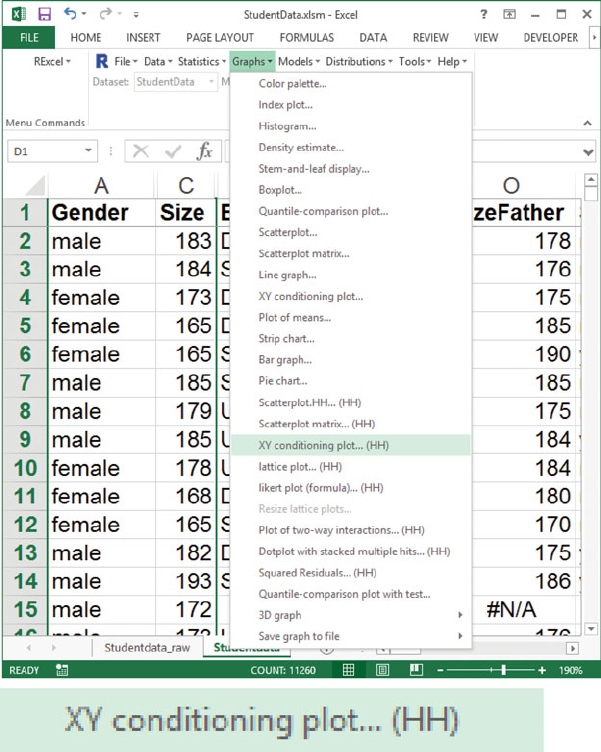Click the vertical scrollbar up arrow
This screenshot has width=601, height=752.
coord(591,180)
